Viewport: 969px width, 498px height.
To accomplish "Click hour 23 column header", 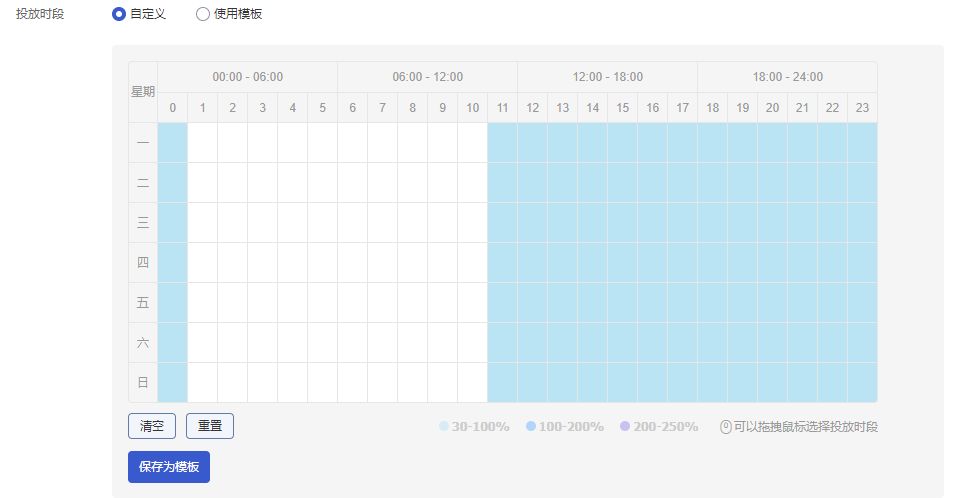I will (x=862, y=108).
